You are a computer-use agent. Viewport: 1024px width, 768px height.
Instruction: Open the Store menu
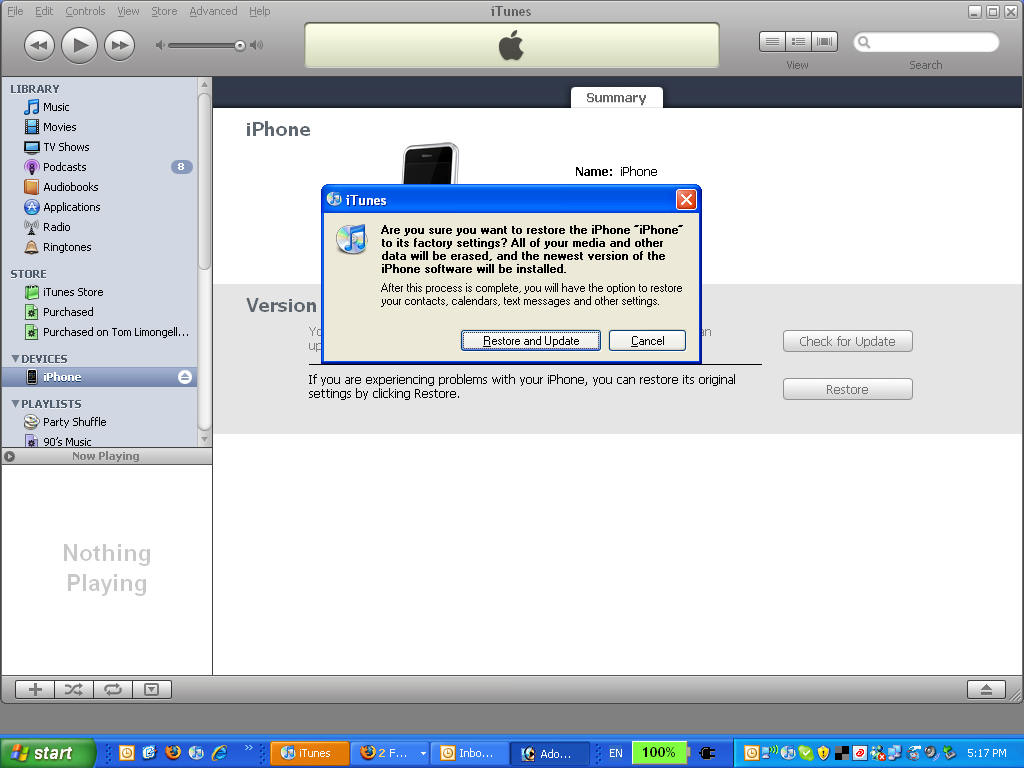tap(164, 11)
